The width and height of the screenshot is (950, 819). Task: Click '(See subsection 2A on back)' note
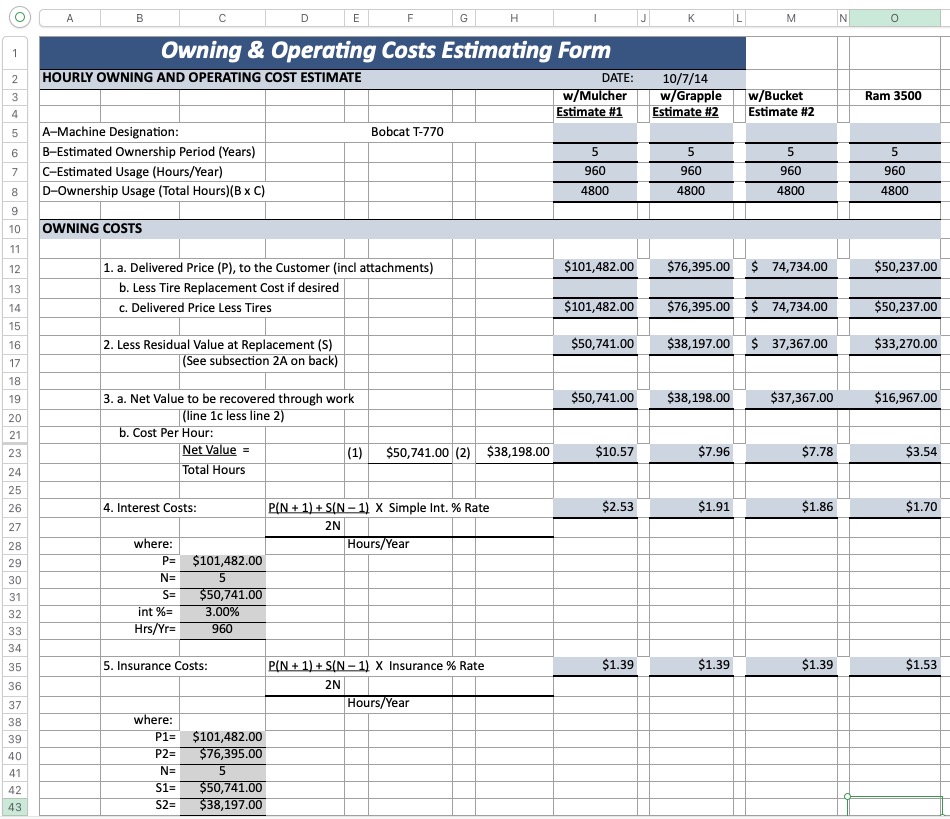click(260, 361)
